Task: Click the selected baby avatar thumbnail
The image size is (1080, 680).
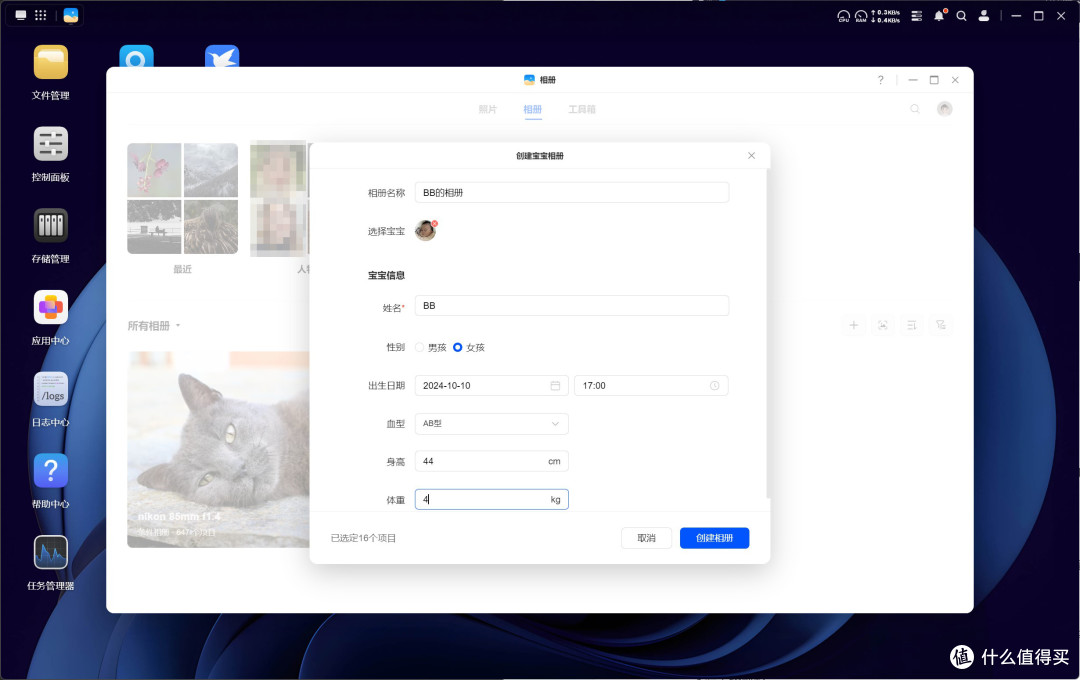Action: pos(425,231)
